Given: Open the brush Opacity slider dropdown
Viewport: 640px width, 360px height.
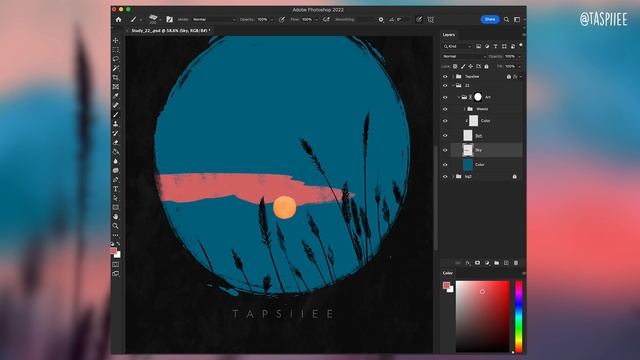Looking at the screenshot, I should coord(272,20).
